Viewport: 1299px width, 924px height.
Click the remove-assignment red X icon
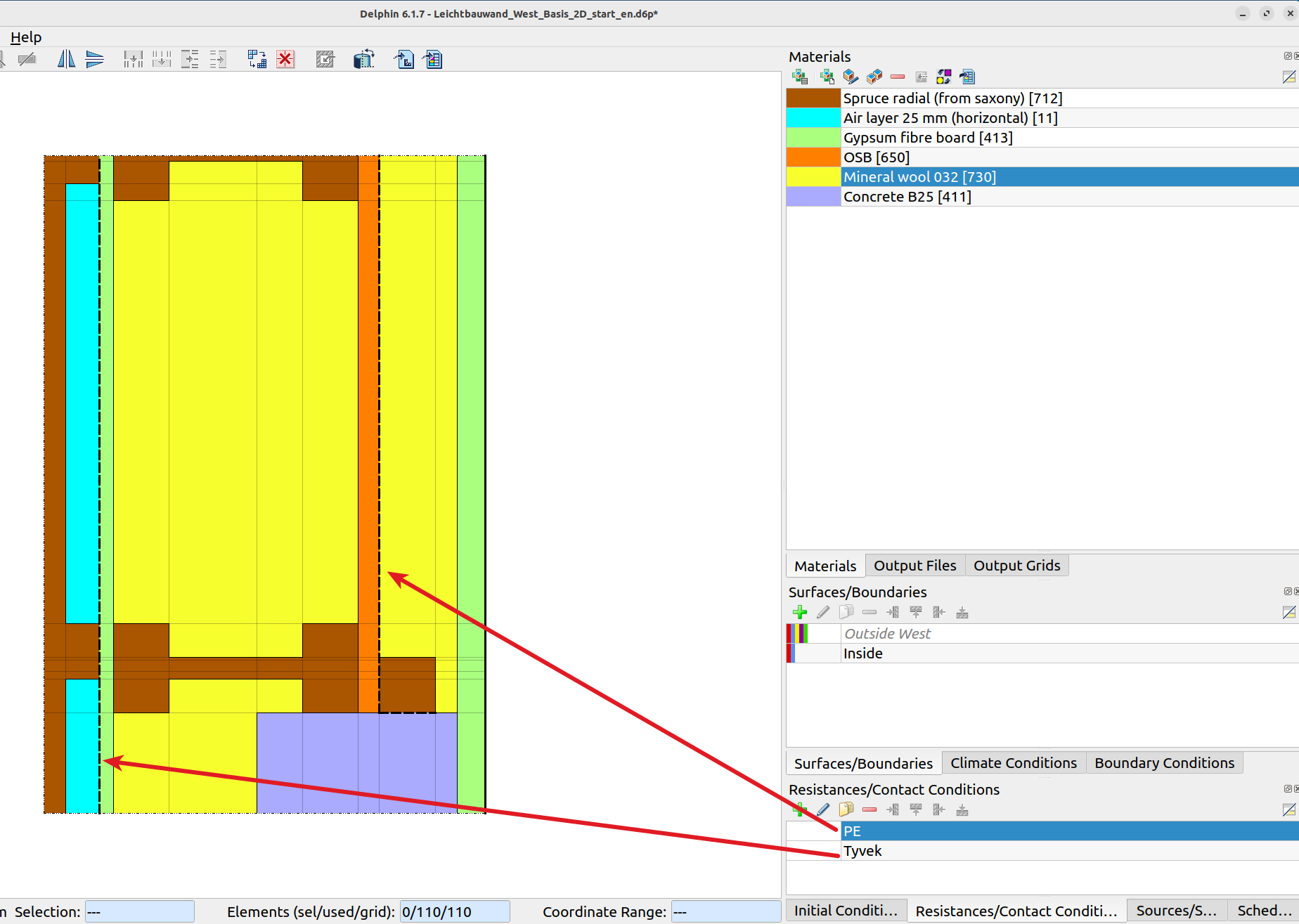pyautogui.click(x=285, y=60)
